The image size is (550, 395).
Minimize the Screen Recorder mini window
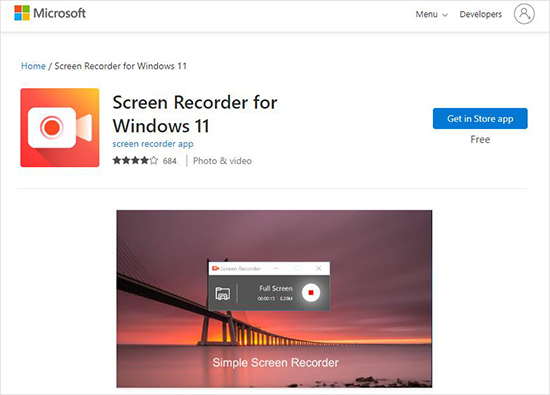[276, 268]
